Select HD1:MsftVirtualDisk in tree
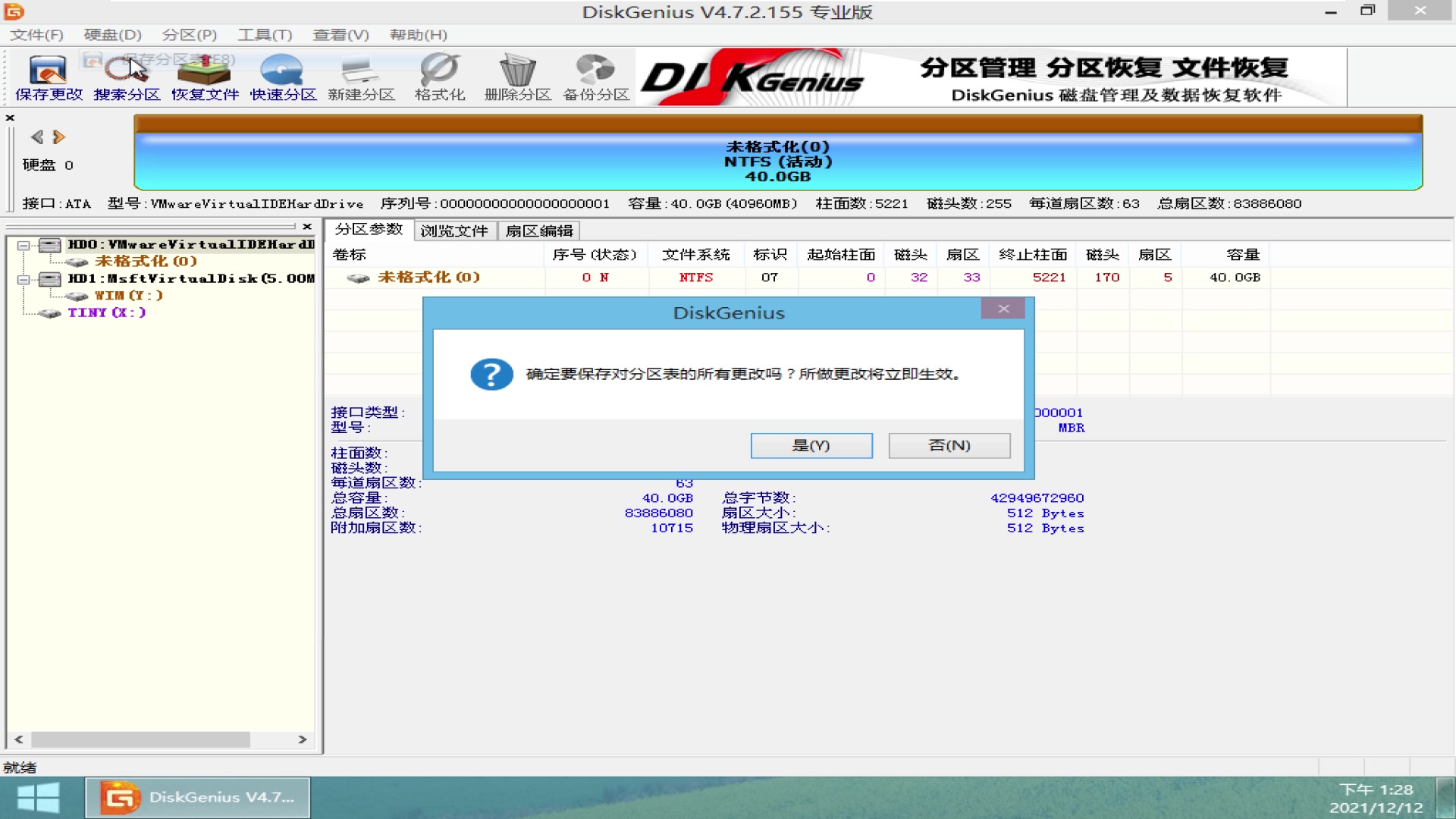The image size is (1456, 819). (x=191, y=278)
